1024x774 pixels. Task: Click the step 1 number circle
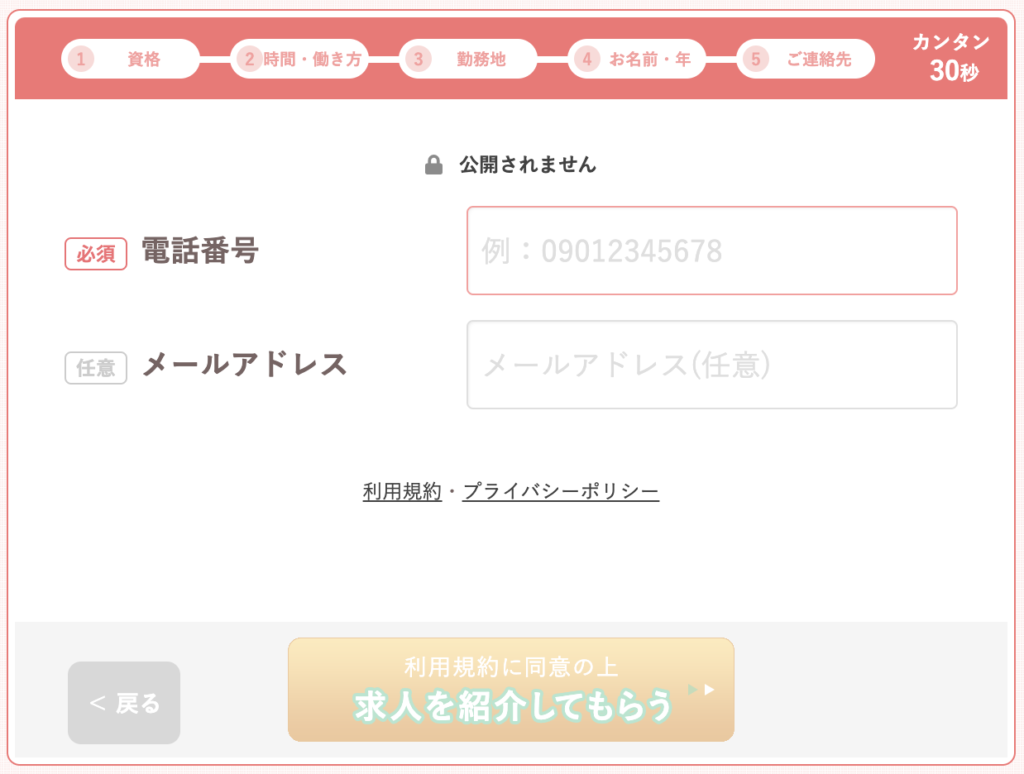click(x=81, y=59)
